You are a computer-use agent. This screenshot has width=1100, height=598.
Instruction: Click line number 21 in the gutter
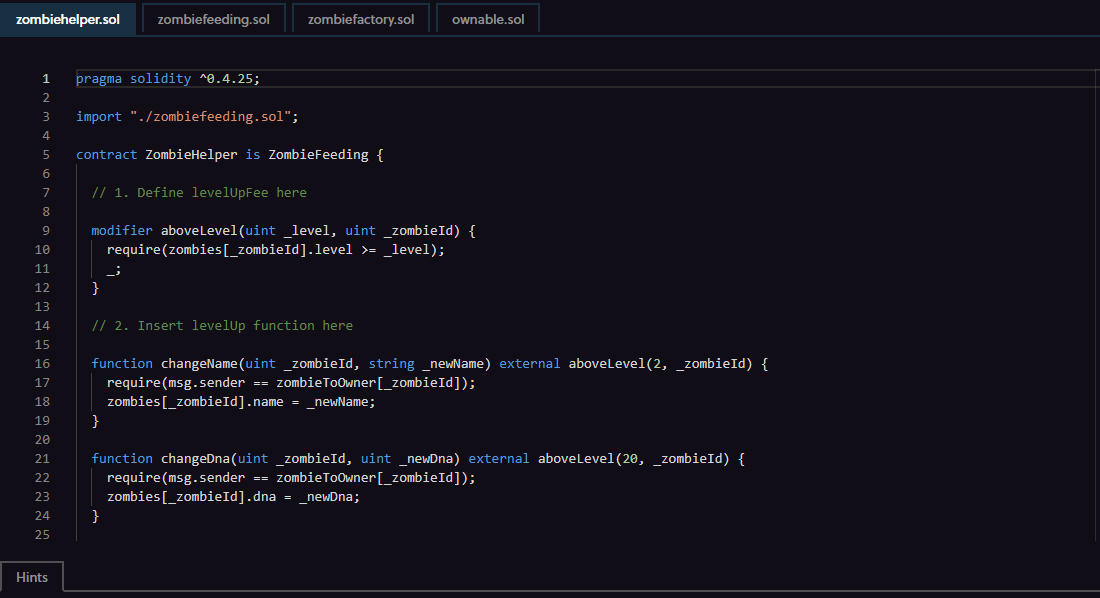pyautogui.click(x=42, y=458)
